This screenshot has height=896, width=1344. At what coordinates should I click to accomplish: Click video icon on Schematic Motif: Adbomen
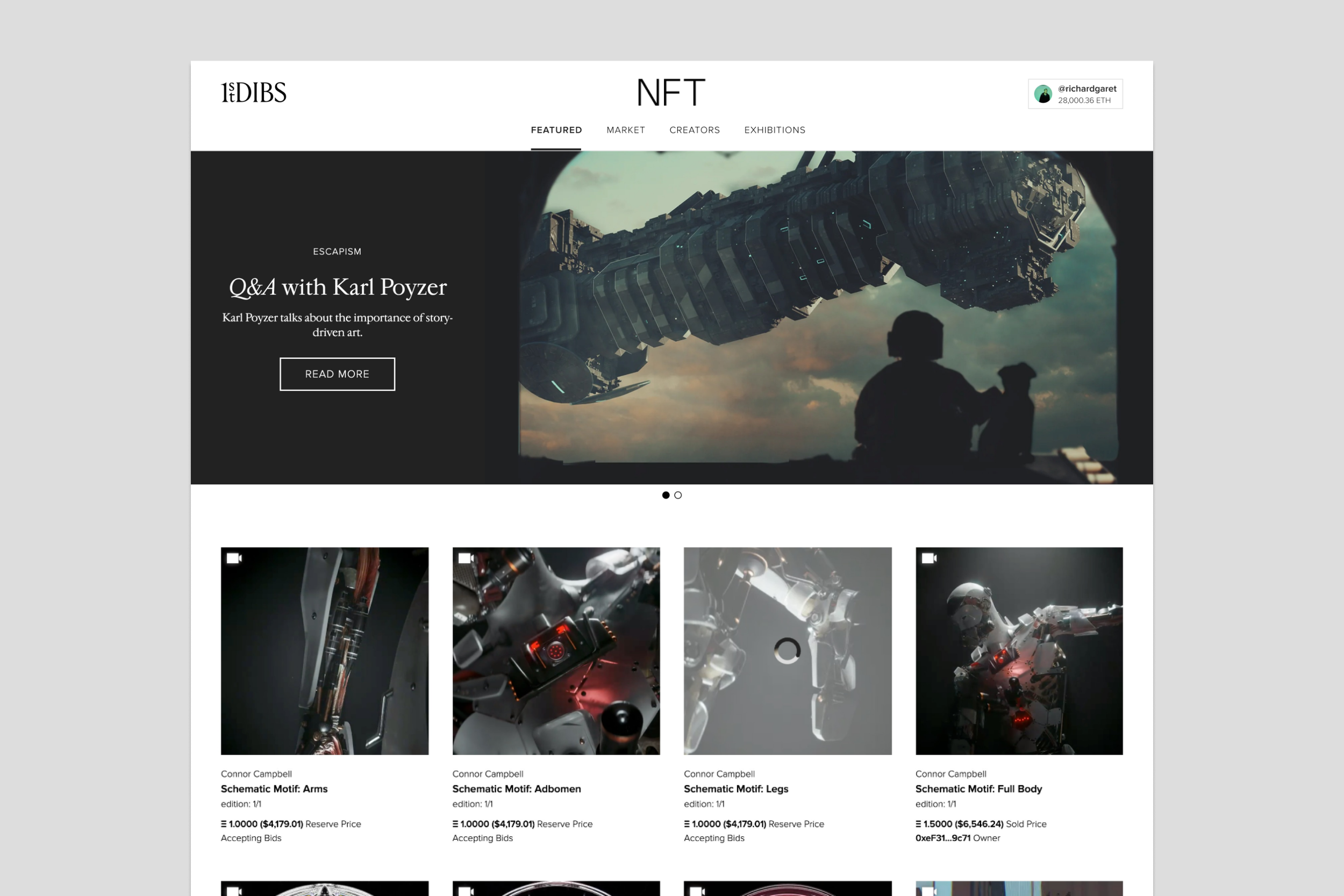click(466, 558)
